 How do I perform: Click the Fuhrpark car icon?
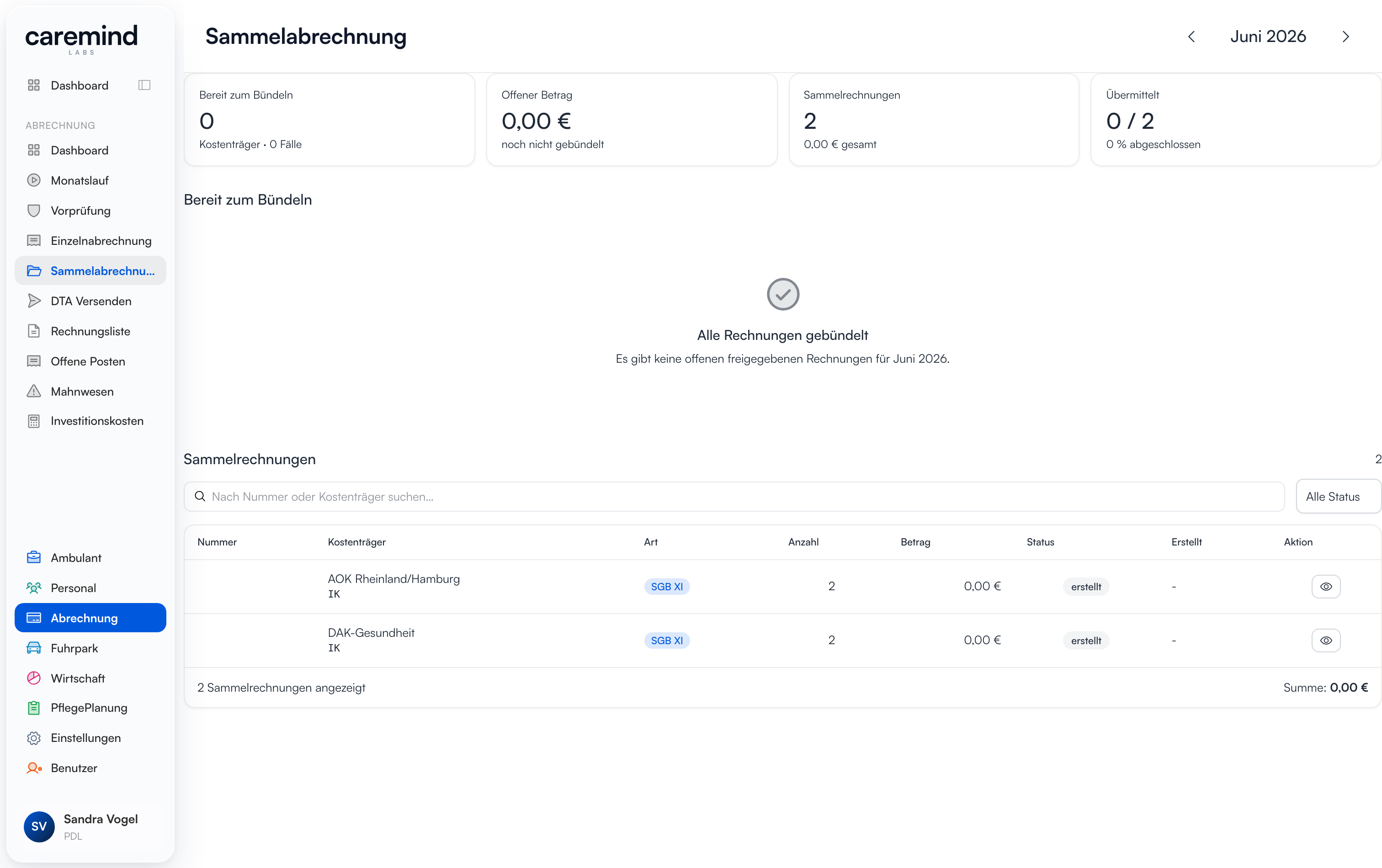(34, 648)
